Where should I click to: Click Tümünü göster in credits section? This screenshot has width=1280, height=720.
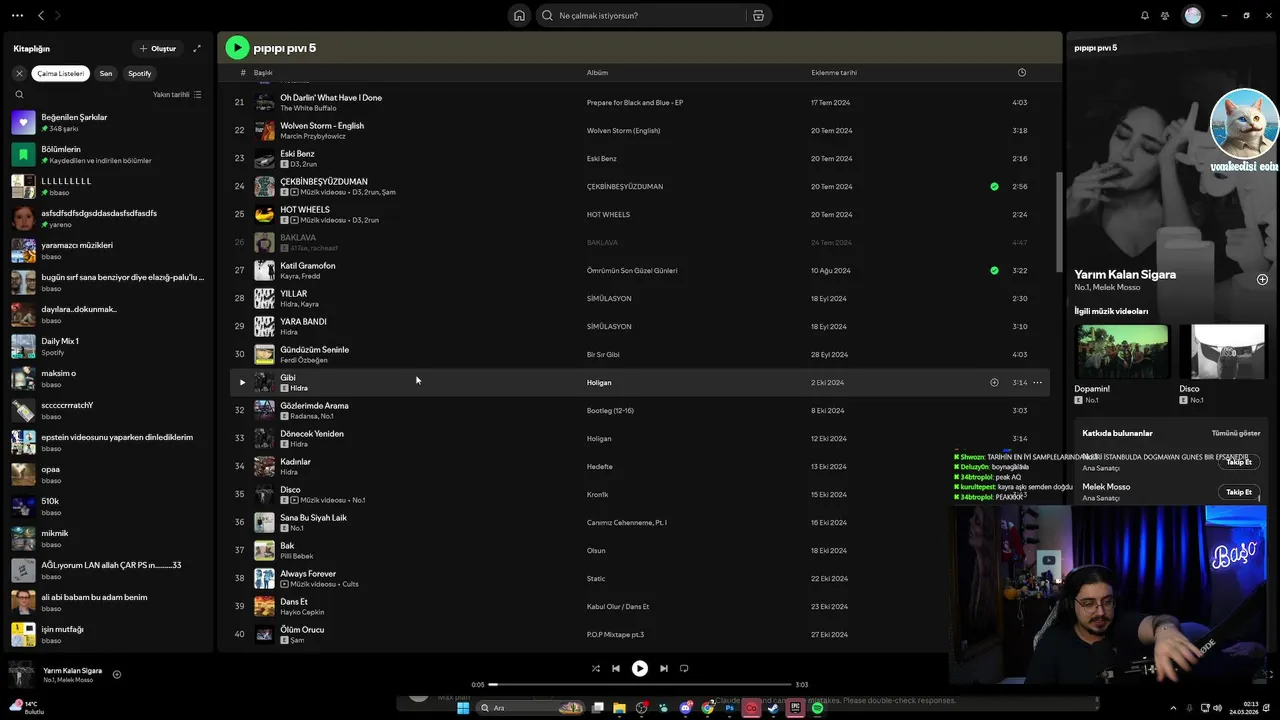pyautogui.click(x=1236, y=433)
